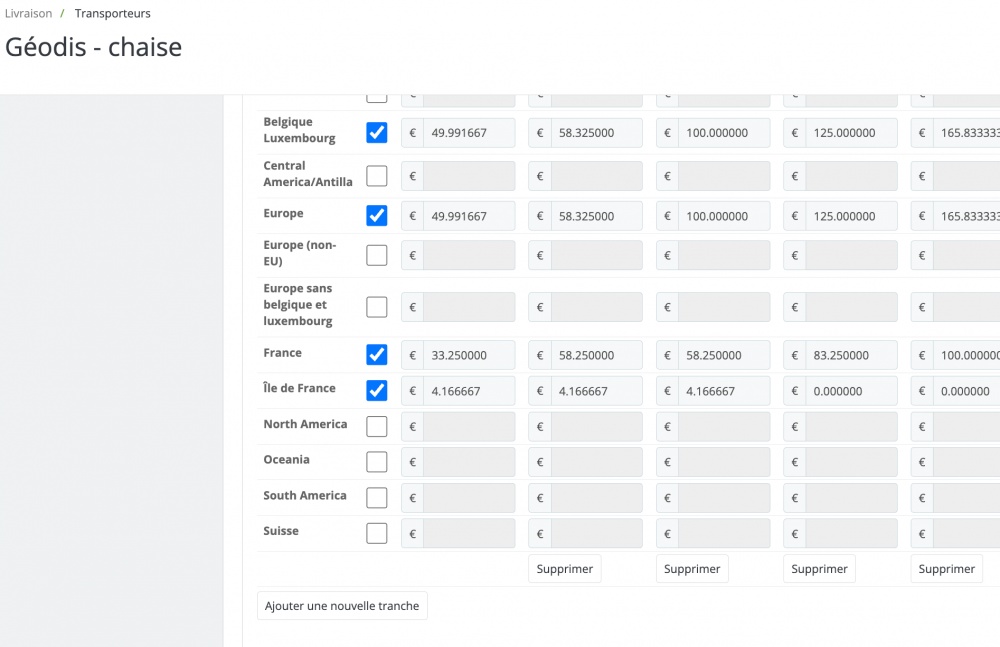The height and width of the screenshot is (647, 1000).
Task: Tick the Oceania zone checkbox
Action: 377,462
